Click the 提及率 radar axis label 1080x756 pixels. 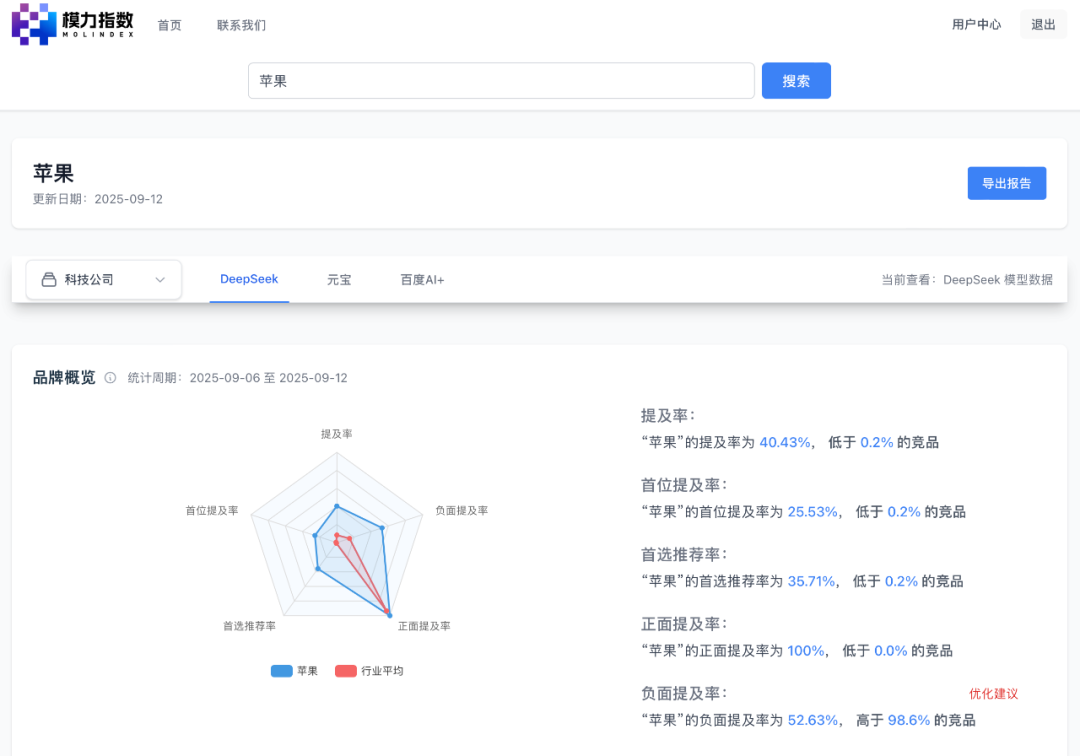point(337,434)
